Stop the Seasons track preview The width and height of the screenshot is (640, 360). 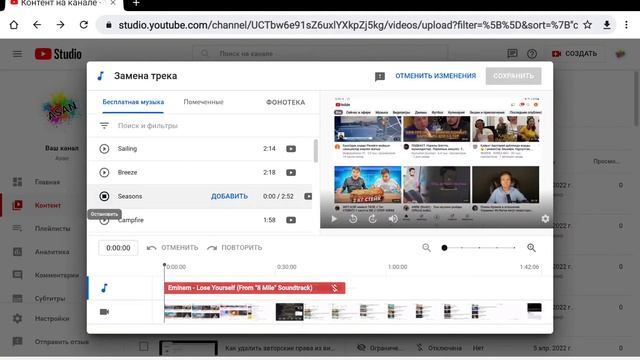tap(104, 196)
